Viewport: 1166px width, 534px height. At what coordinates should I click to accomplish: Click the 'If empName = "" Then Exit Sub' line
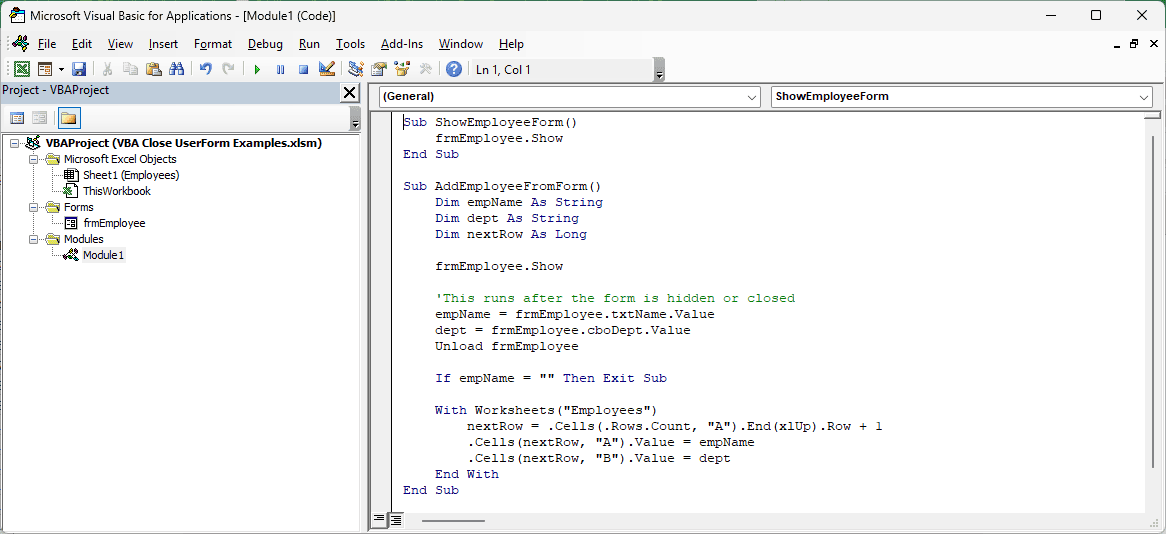(551, 378)
